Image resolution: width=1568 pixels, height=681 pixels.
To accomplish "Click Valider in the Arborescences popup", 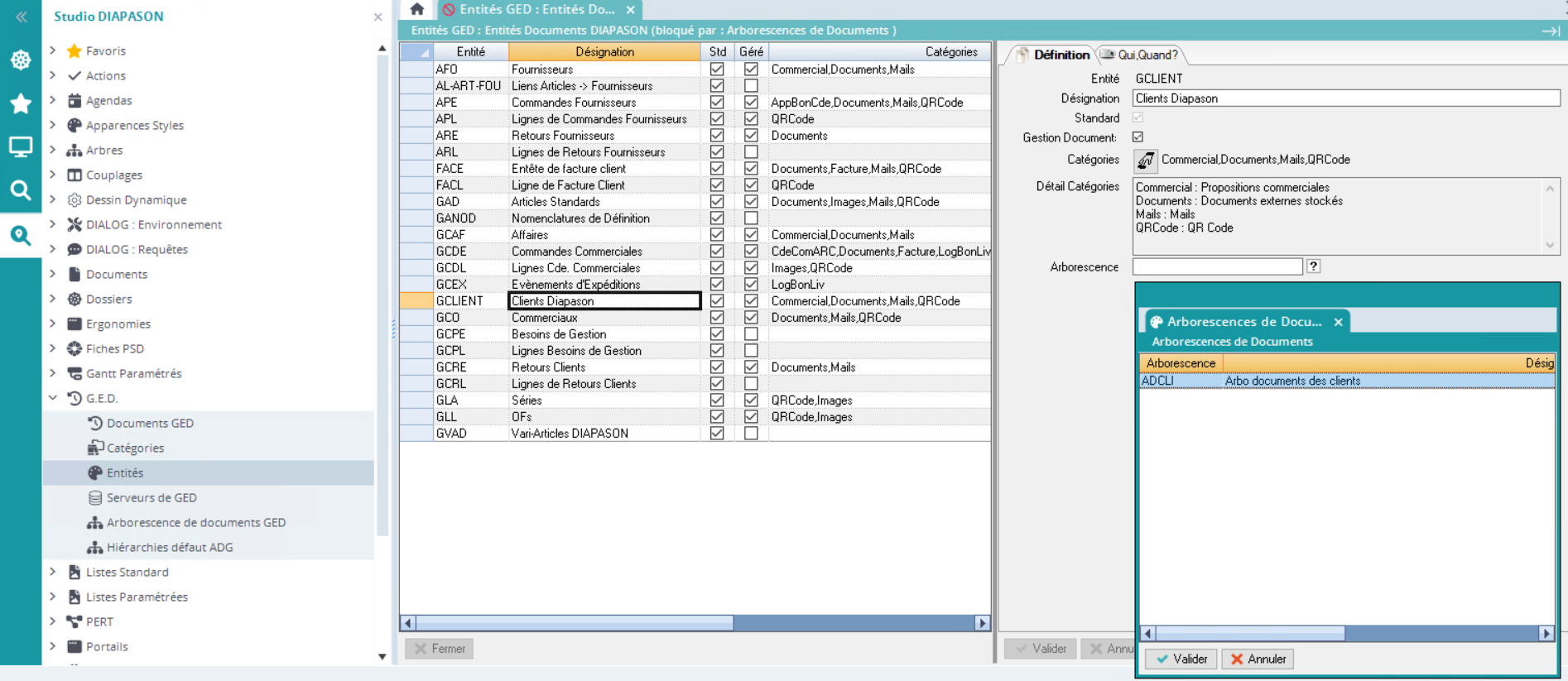I will coord(1181,659).
